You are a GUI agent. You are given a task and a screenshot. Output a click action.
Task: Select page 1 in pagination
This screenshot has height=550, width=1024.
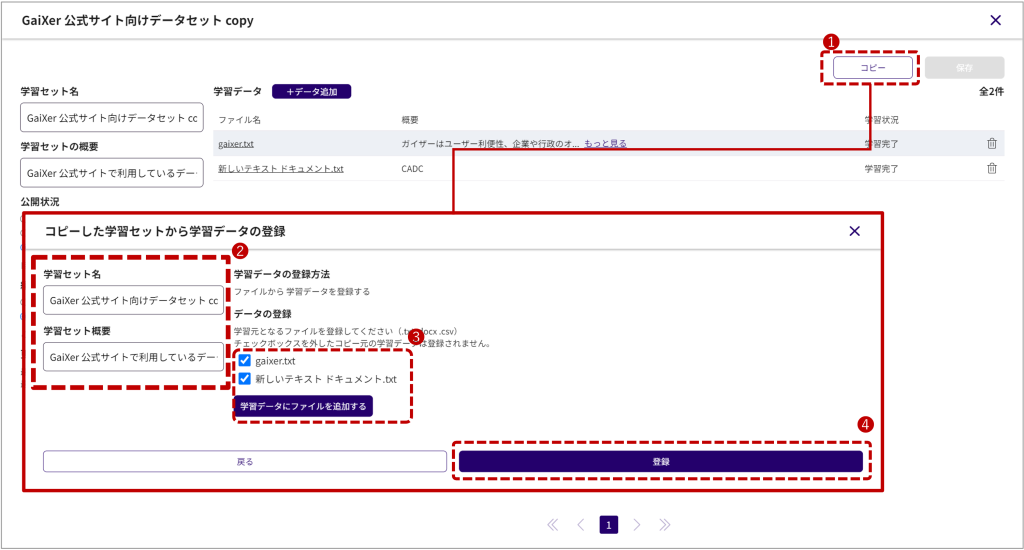coord(608,524)
